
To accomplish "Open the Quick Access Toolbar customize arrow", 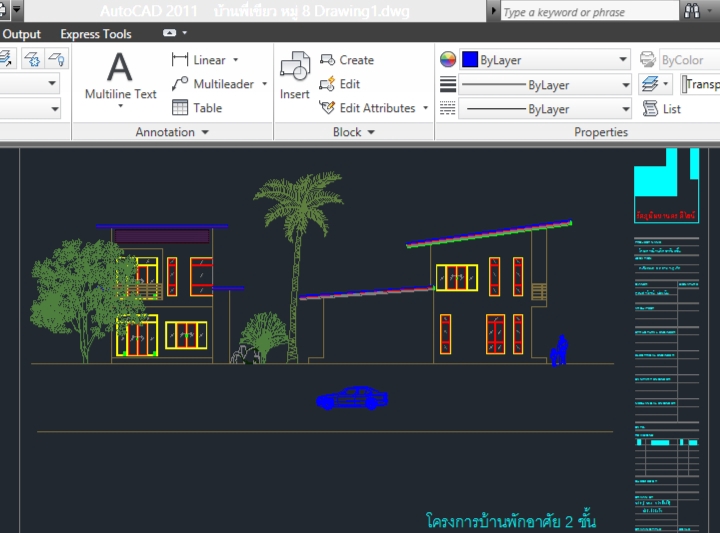I will 17,9.
